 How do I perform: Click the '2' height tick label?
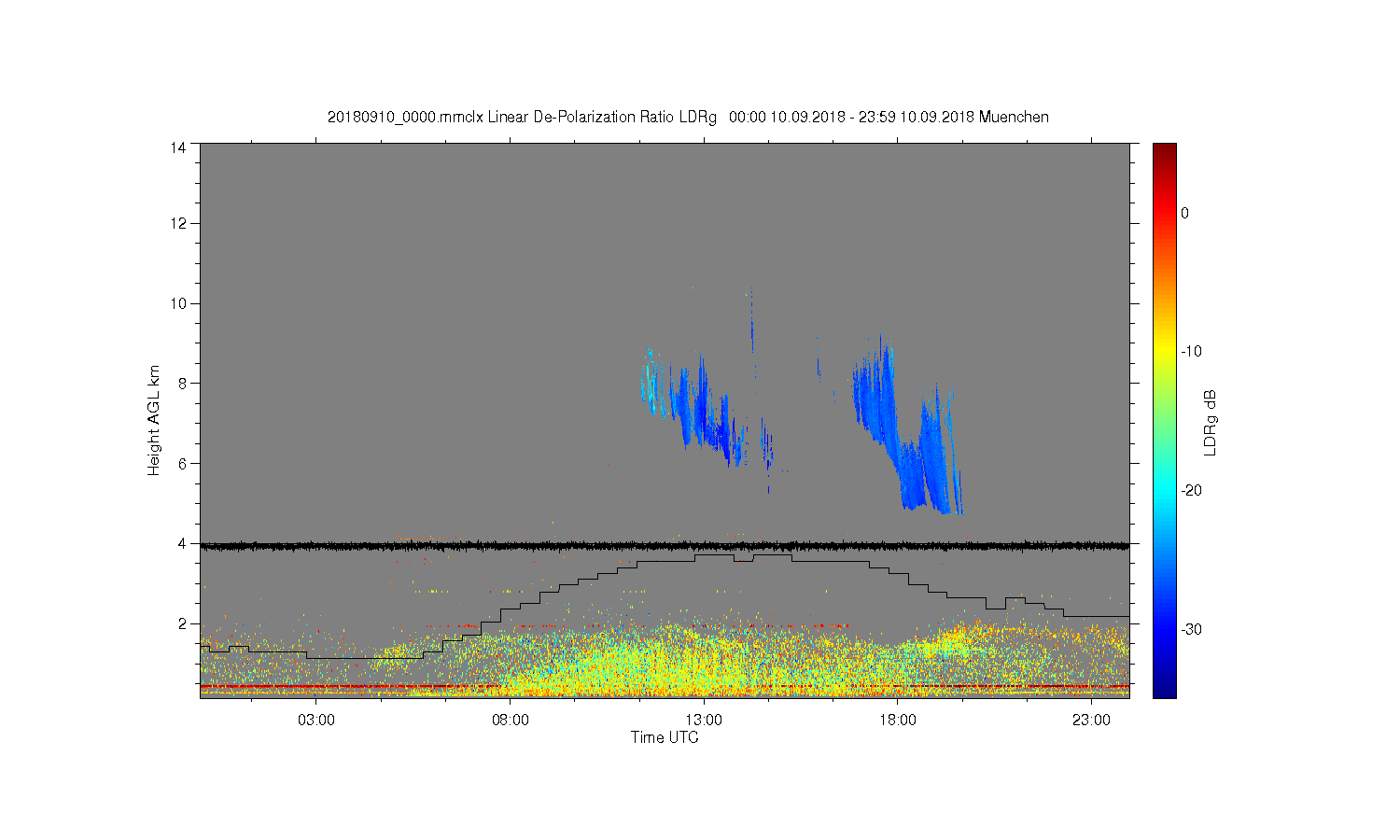click(182, 623)
